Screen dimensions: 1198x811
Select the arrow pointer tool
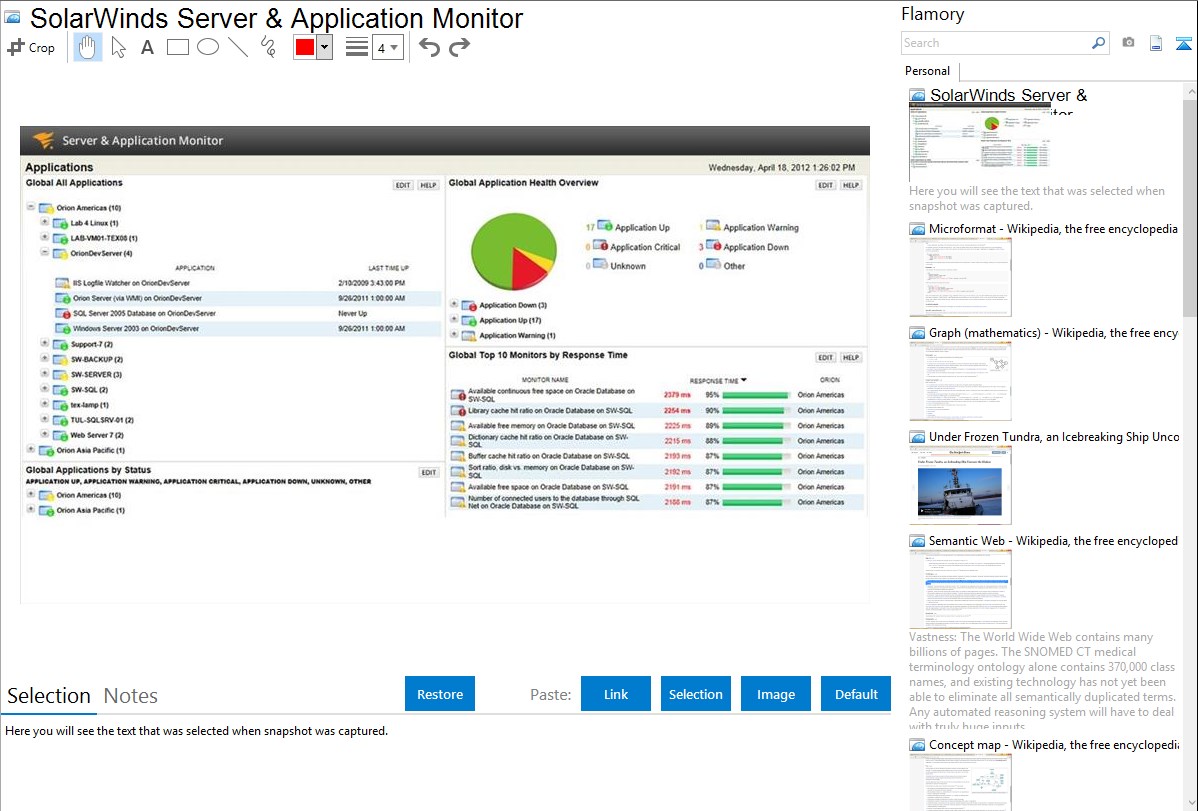pyautogui.click(x=118, y=47)
